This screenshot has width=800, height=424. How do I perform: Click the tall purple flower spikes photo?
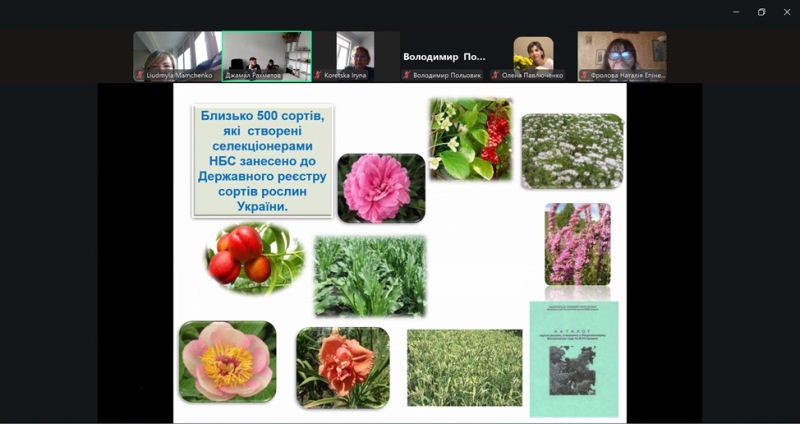tap(578, 244)
